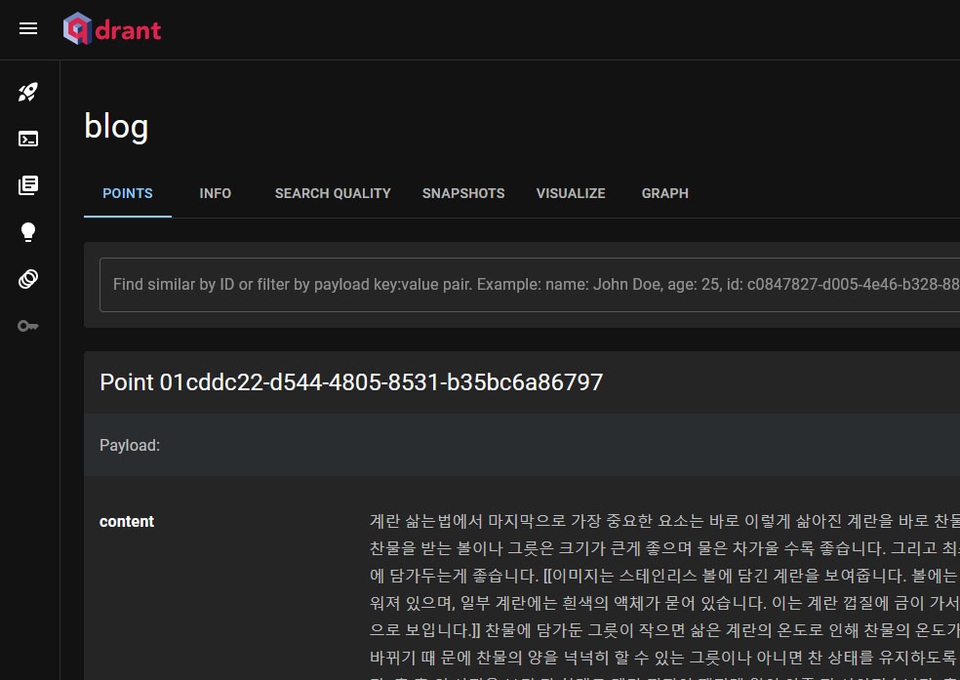Switch to the VISUALIZE tab

571,193
